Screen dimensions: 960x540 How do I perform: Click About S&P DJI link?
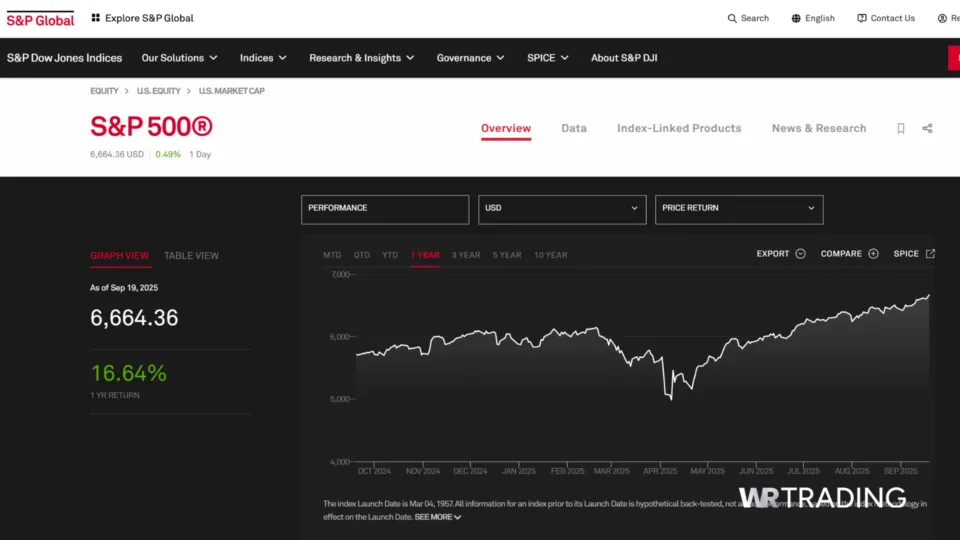pyautogui.click(x=624, y=58)
